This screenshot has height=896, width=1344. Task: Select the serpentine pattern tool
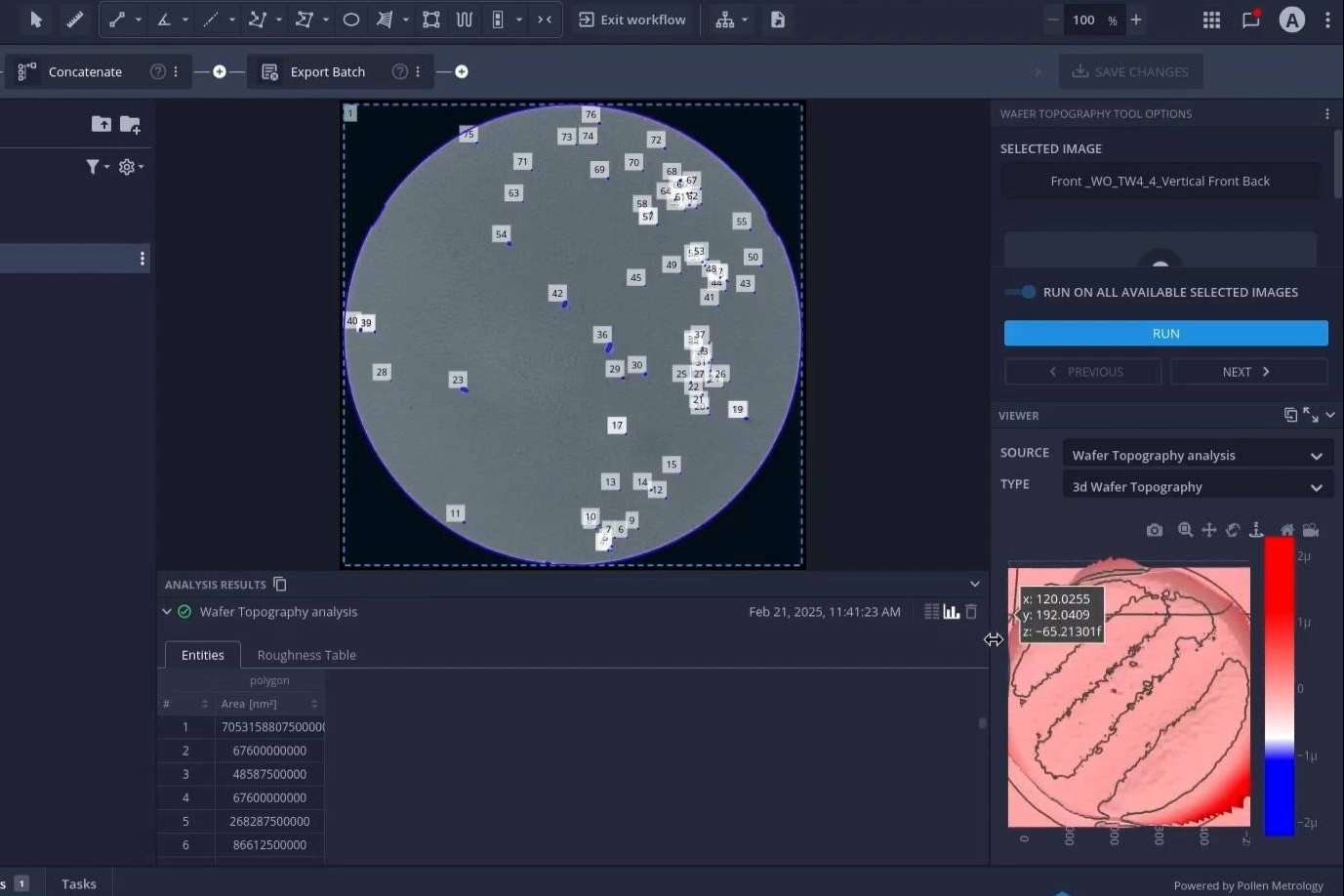point(465,20)
